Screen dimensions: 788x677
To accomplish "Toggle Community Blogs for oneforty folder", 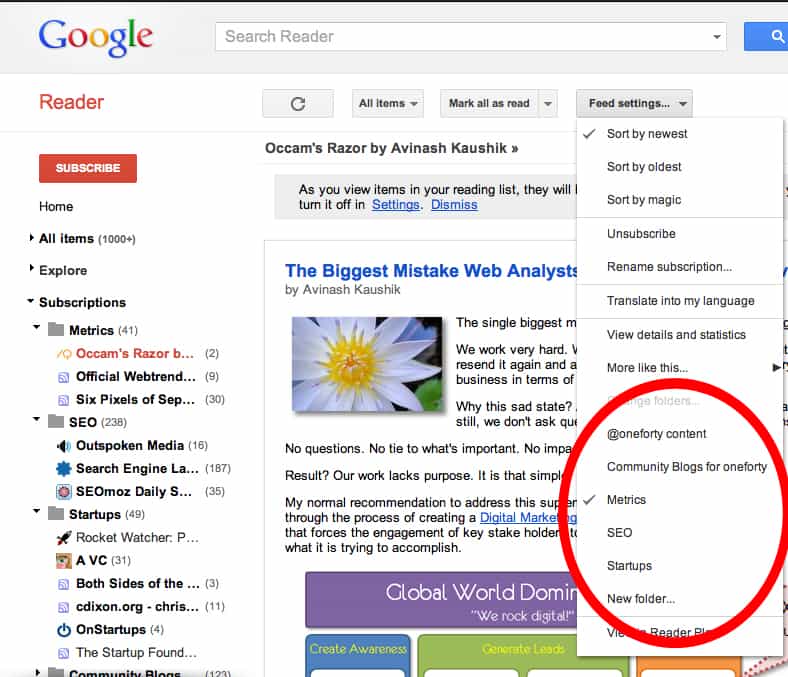I will pyautogui.click(x=680, y=467).
